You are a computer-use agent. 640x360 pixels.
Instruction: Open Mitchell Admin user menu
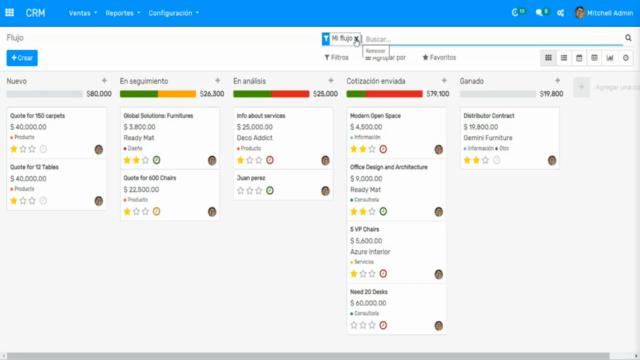pos(604,13)
